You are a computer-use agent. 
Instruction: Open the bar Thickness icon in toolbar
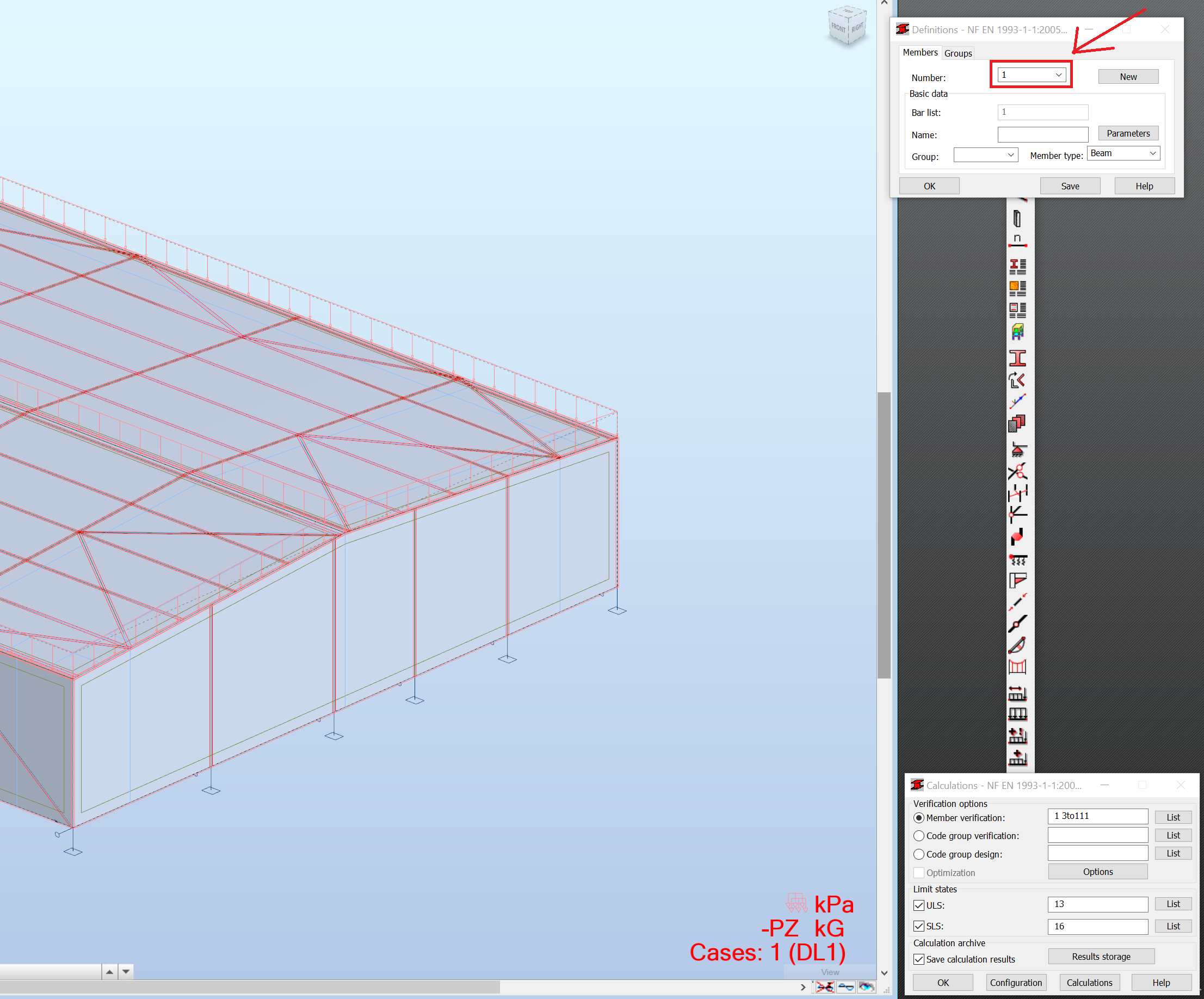click(x=1017, y=219)
